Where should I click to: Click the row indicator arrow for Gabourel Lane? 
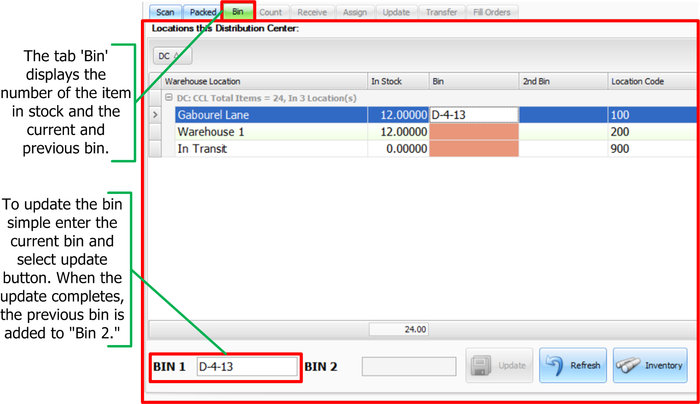[x=154, y=115]
